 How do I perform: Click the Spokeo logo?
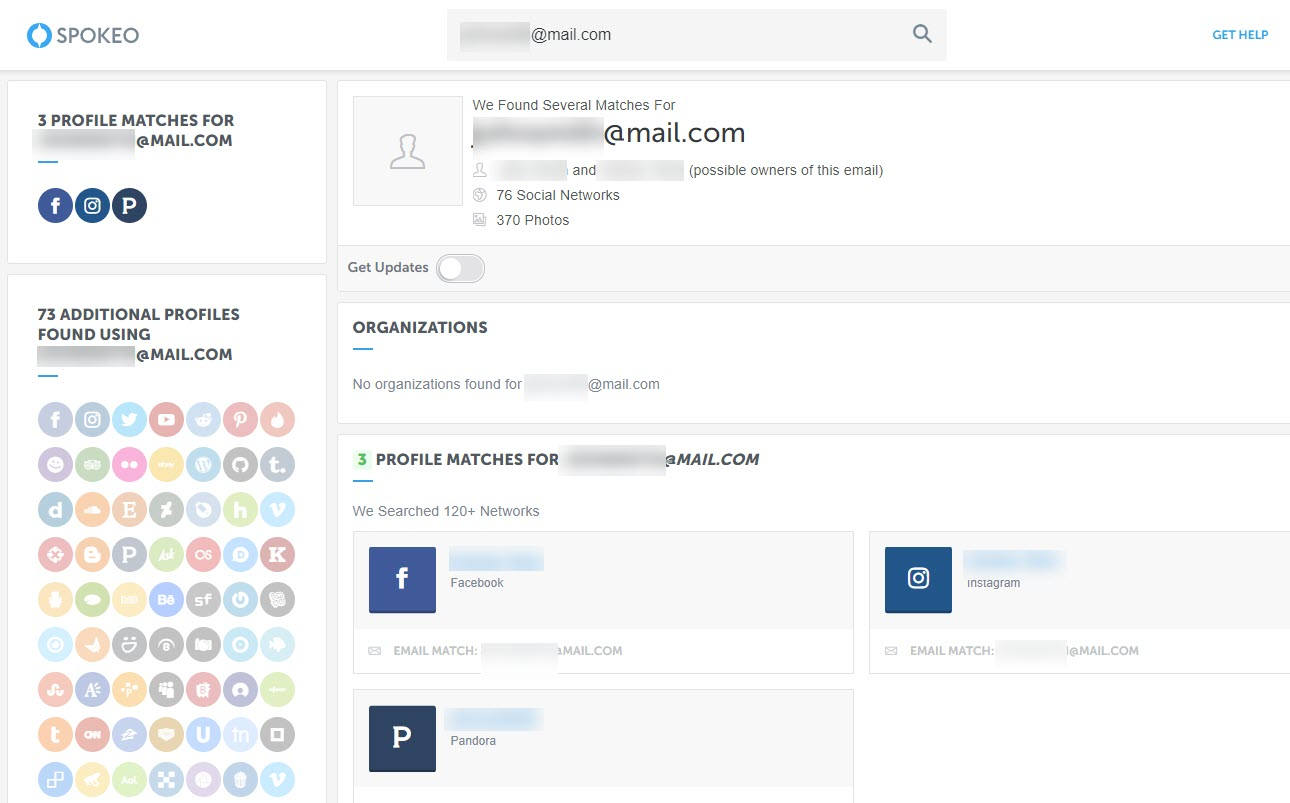click(x=83, y=35)
